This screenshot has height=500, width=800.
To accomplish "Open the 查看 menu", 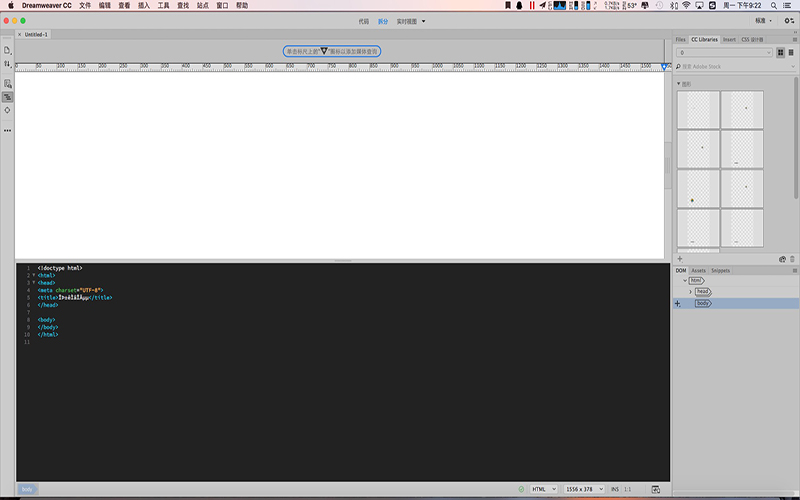I will point(124,6).
